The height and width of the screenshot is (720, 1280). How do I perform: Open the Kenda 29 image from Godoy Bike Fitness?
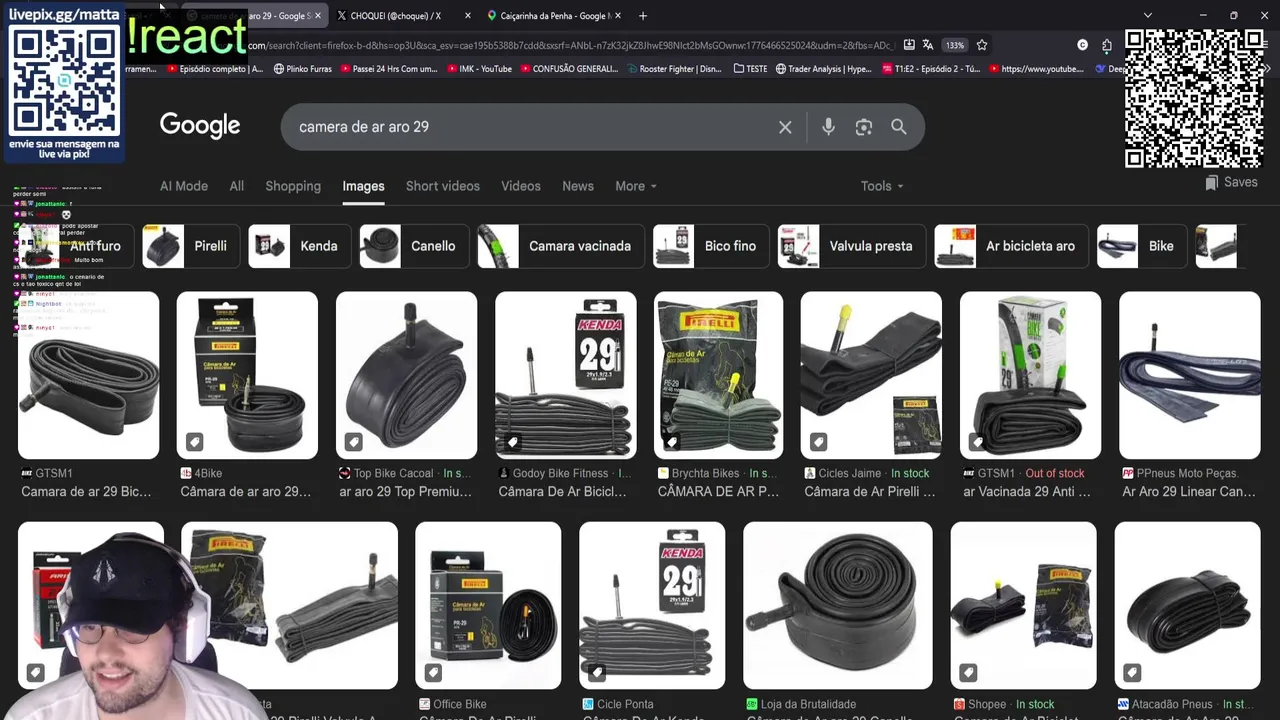click(566, 375)
